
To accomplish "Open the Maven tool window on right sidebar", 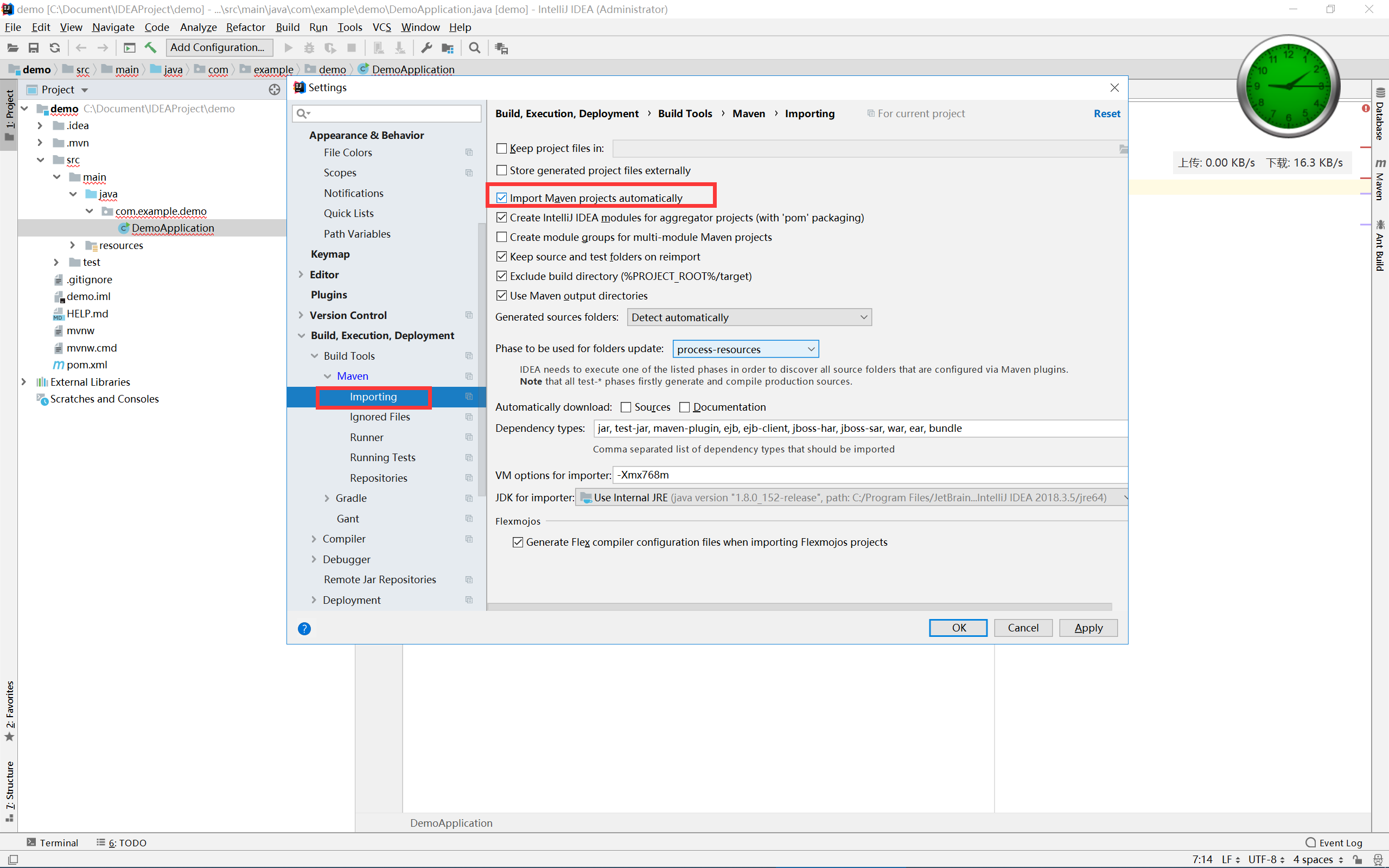I will coord(1380,181).
